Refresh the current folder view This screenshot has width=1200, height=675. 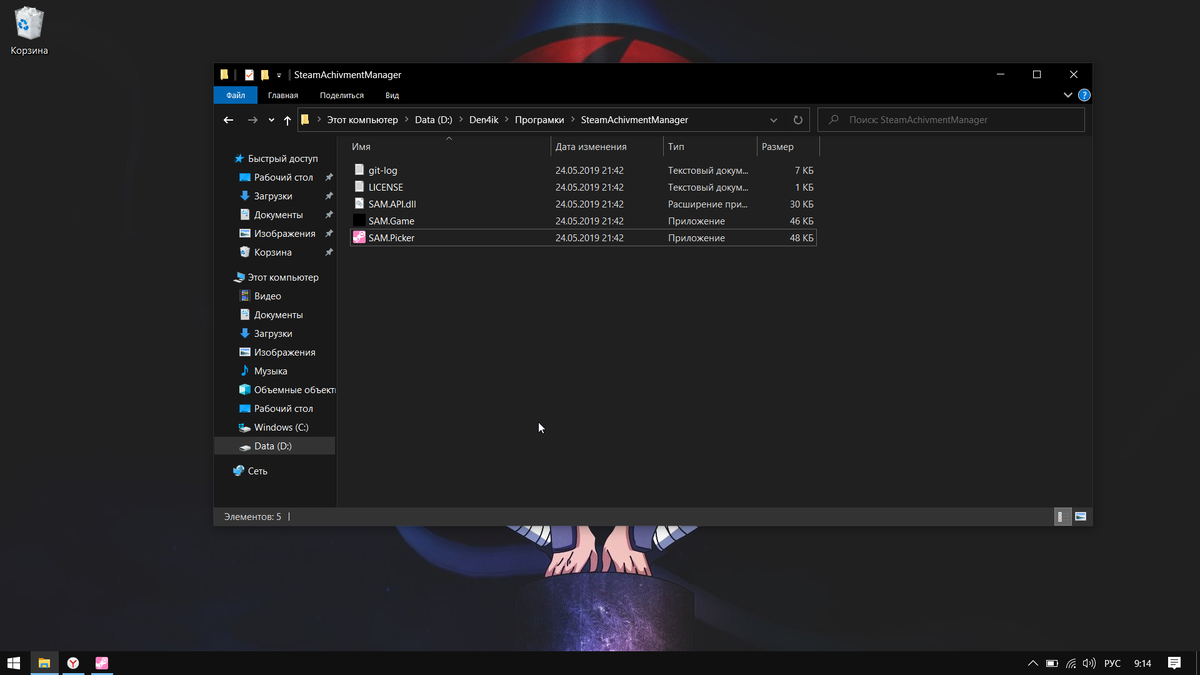click(x=798, y=120)
